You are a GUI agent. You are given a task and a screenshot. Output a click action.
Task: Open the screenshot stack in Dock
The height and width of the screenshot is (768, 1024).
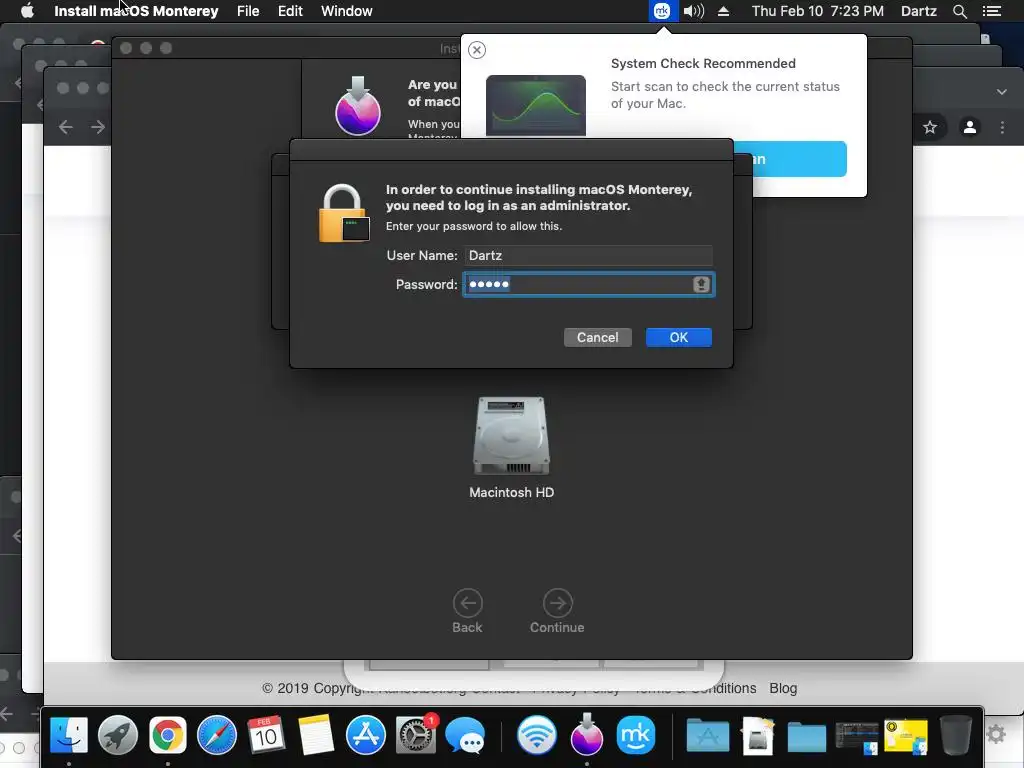[x=857, y=738]
